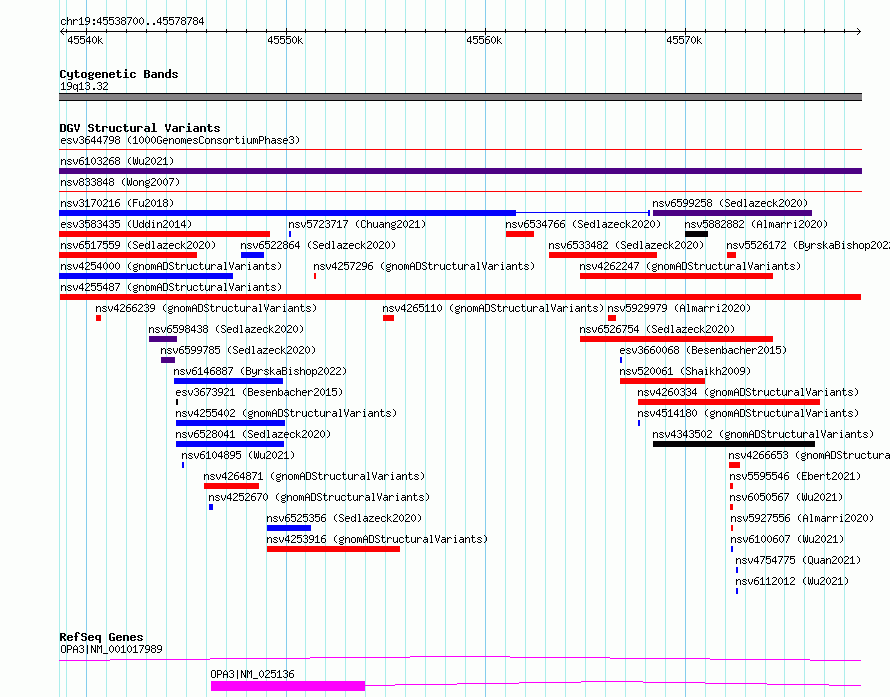
Task: Click the esv3673921 (Besenbacher2015) label
Action: (259, 392)
